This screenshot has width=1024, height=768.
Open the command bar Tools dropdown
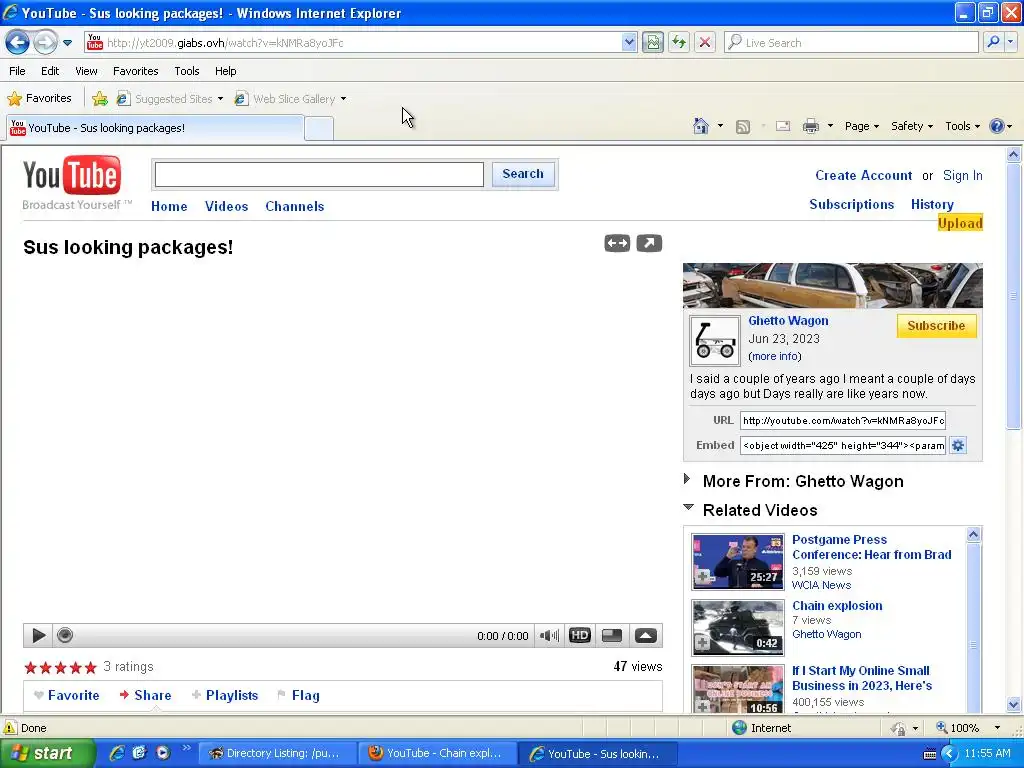pyautogui.click(x=962, y=126)
